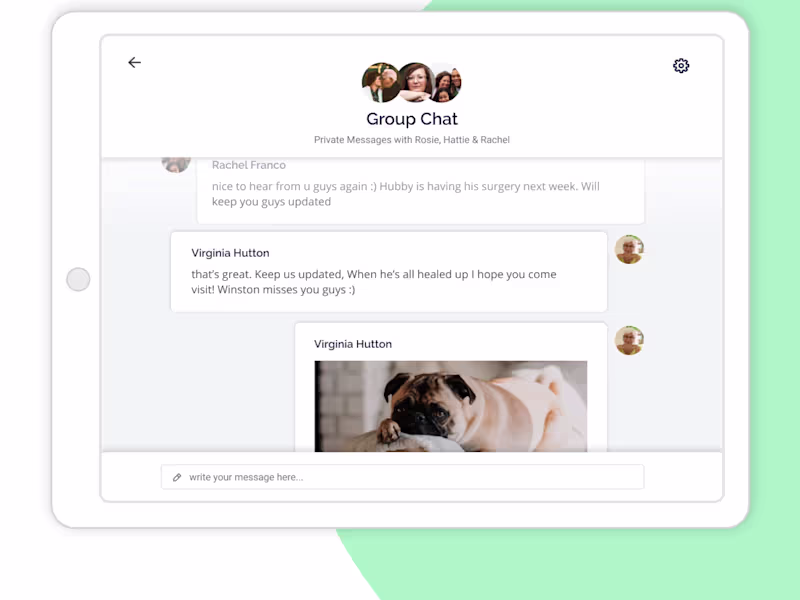
Task: Click the 'Group Chat' title
Action: [x=412, y=119]
